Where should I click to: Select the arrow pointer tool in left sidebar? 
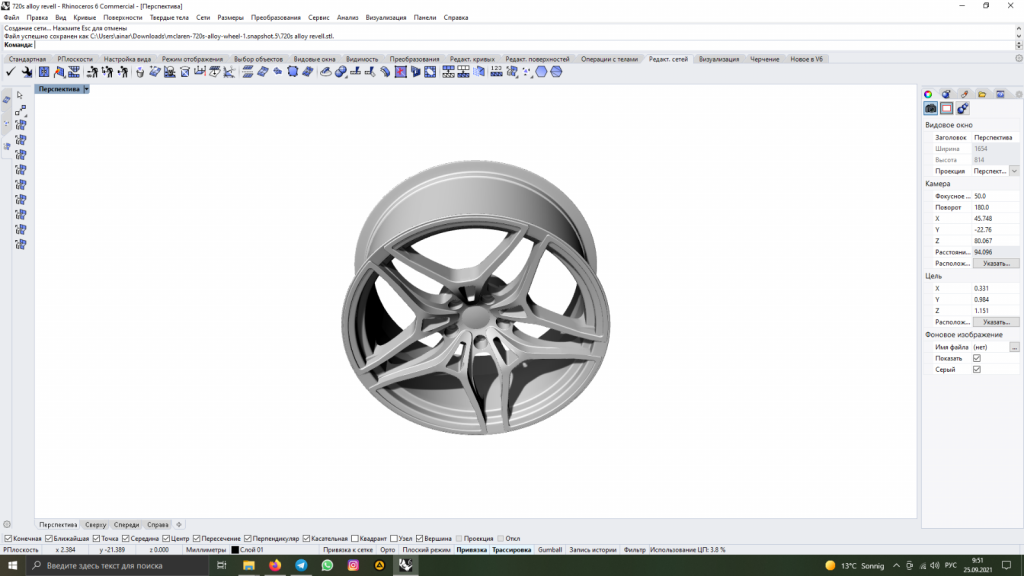click(20, 95)
